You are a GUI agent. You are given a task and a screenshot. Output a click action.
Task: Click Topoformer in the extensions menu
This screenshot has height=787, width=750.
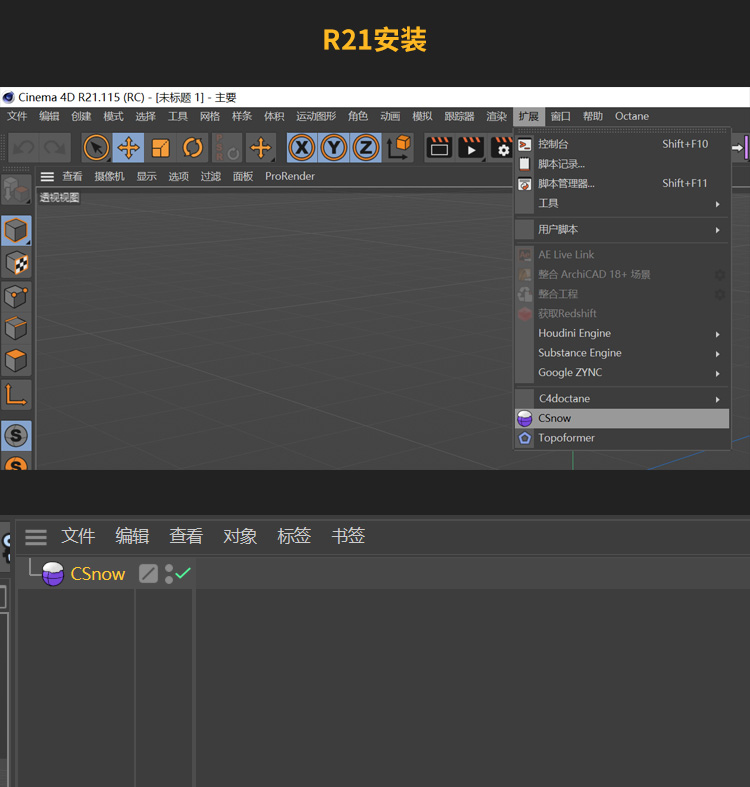coord(622,438)
